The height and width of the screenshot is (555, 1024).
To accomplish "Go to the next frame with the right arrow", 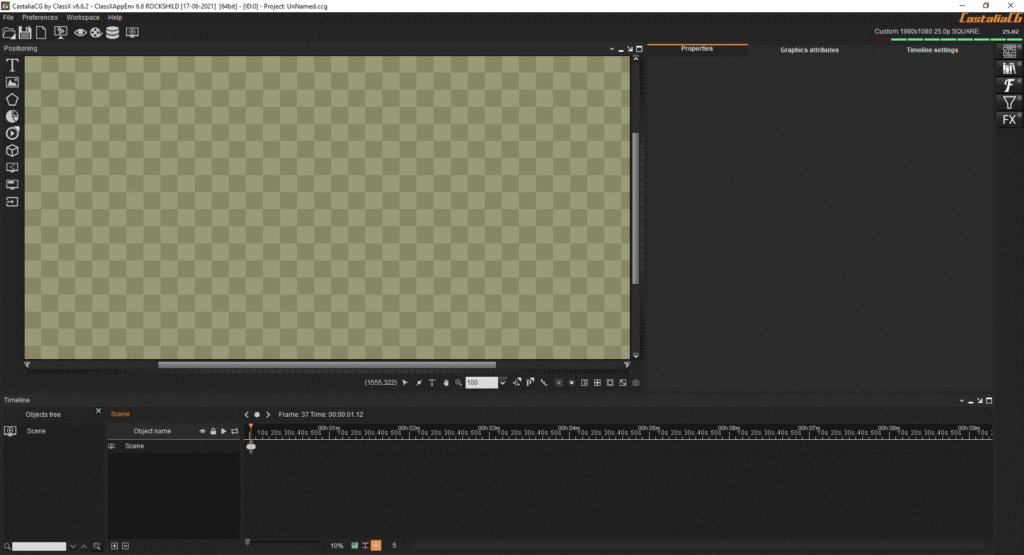I will click(x=268, y=414).
